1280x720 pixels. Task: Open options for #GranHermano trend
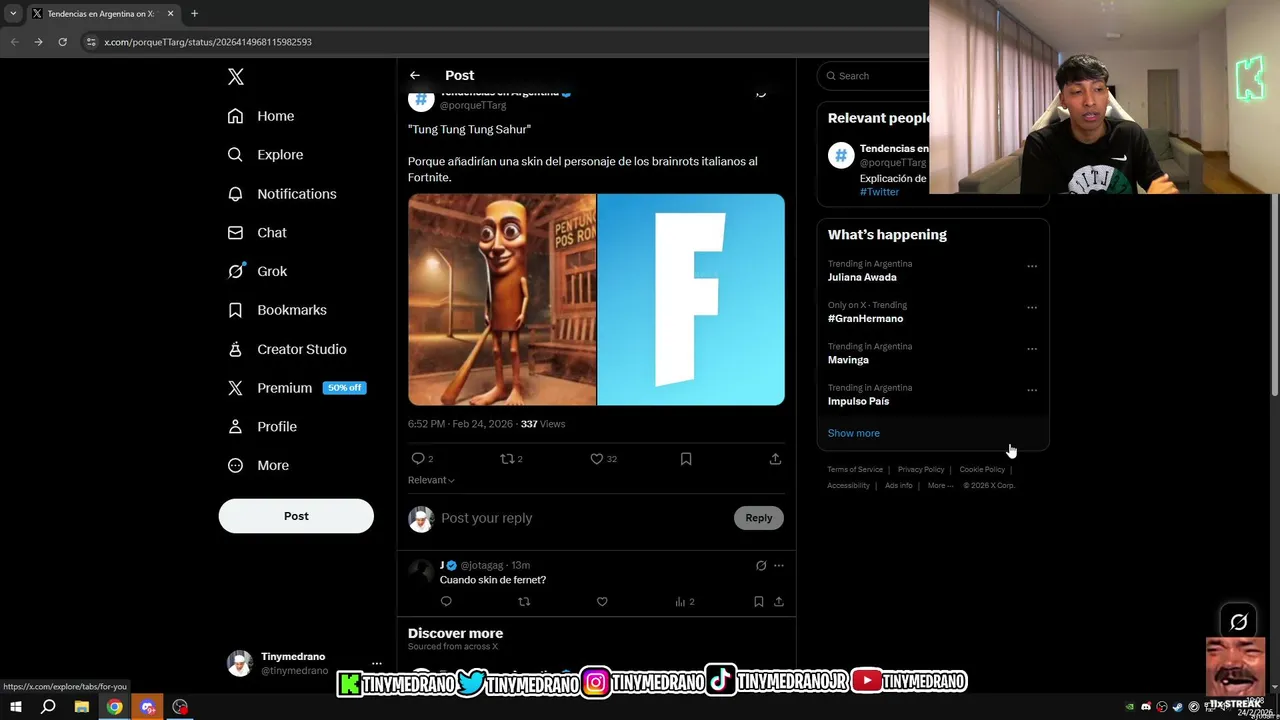coord(1032,307)
